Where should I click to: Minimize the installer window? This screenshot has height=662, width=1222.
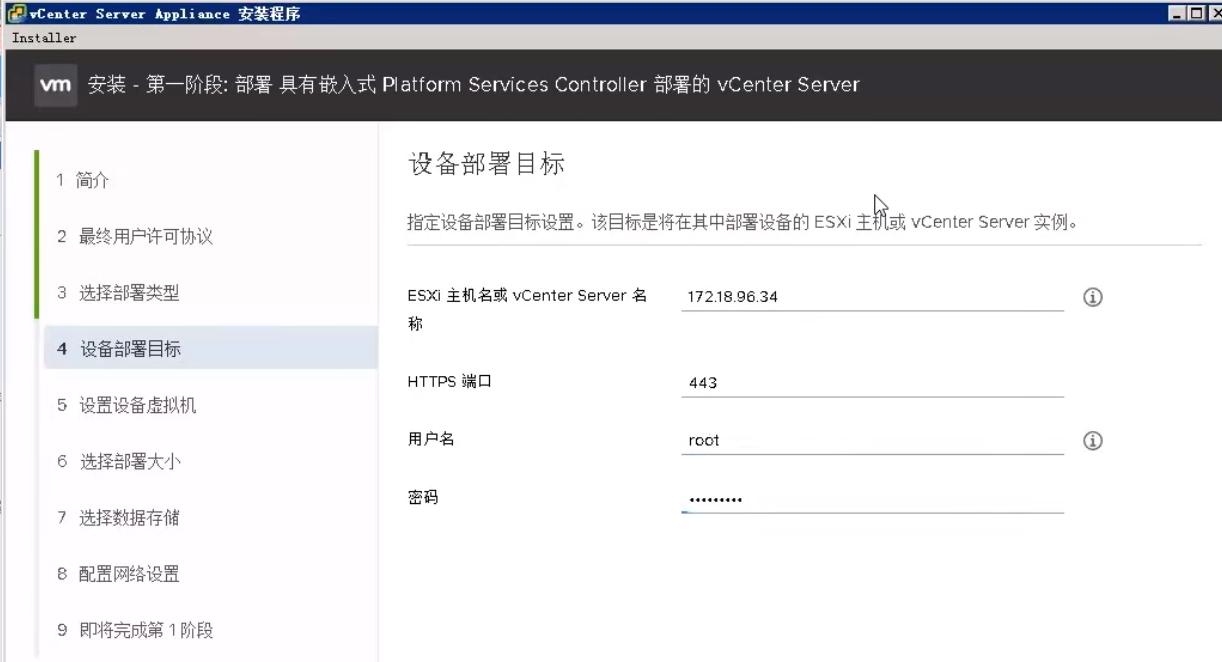1176,14
